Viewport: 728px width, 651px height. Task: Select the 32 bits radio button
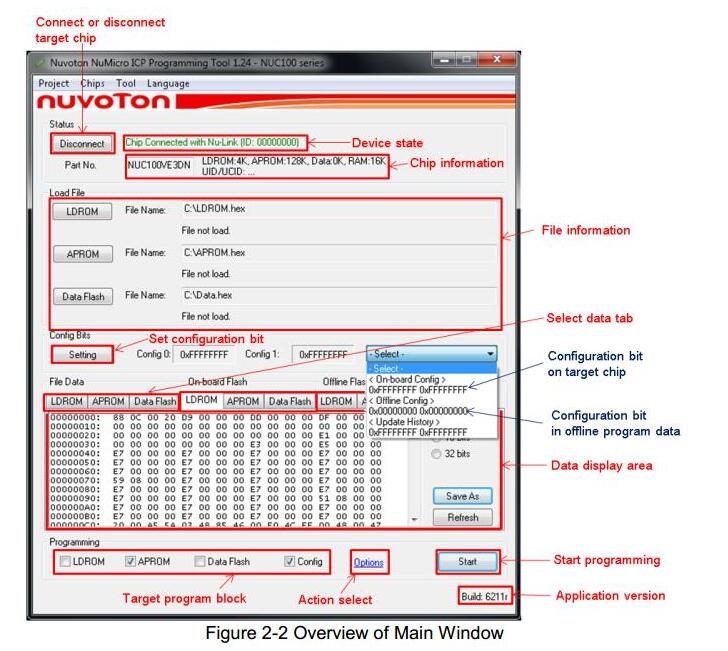point(436,454)
